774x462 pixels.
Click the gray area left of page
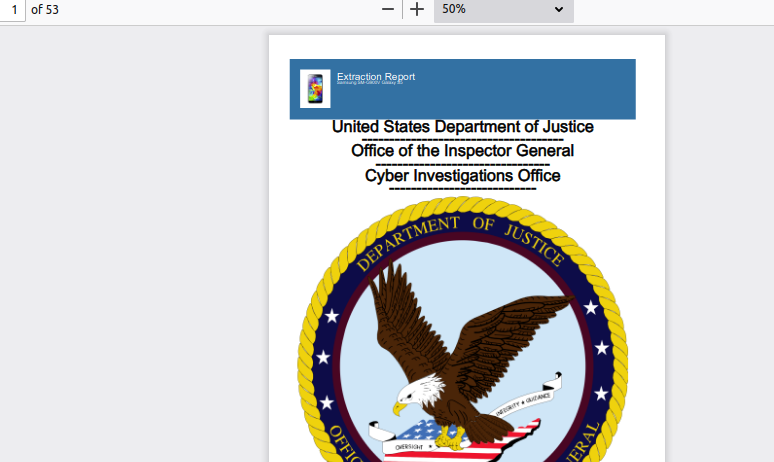coord(130,250)
